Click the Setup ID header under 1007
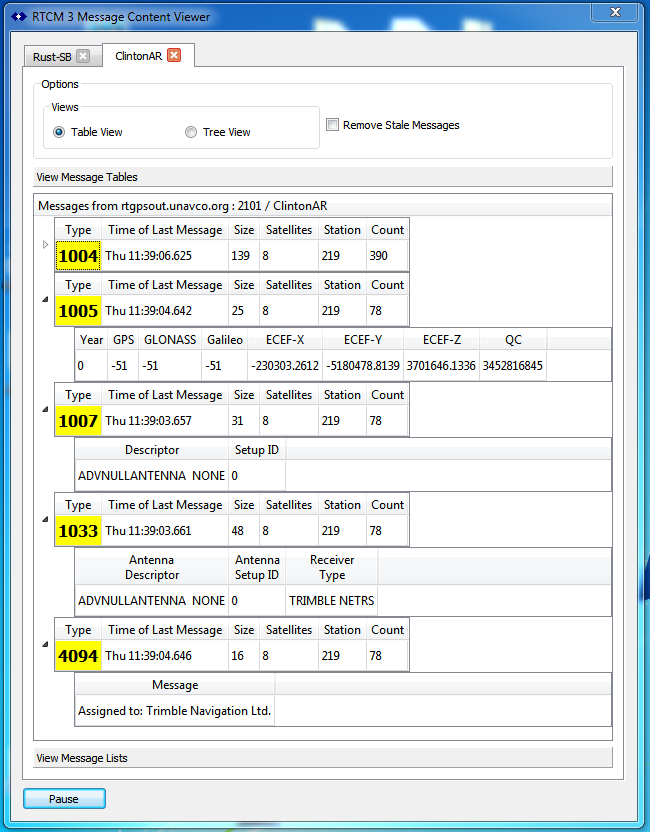The height and width of the screenshot is (832, 650). [257, 450]
